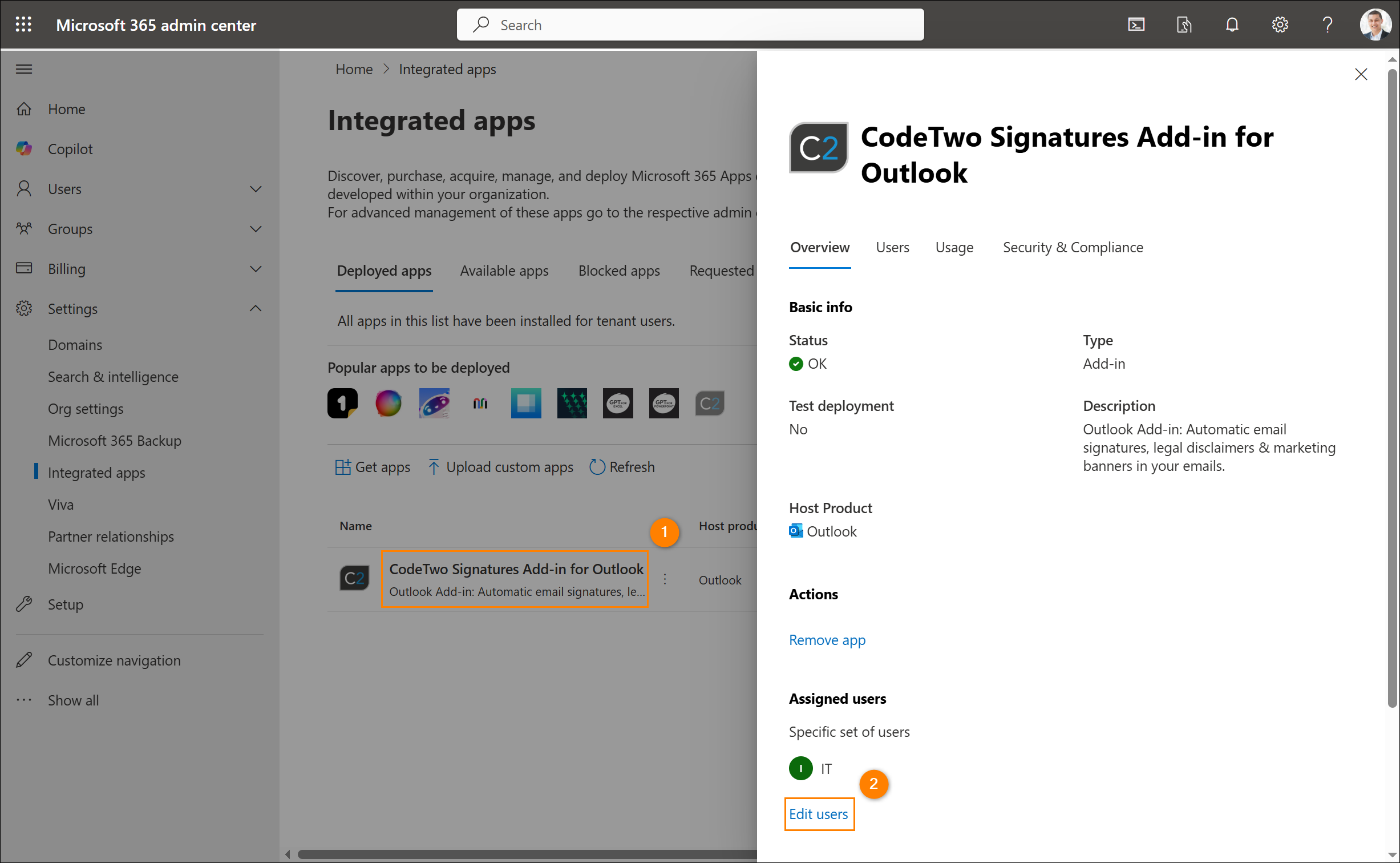Open Org settings

[86, 409]
